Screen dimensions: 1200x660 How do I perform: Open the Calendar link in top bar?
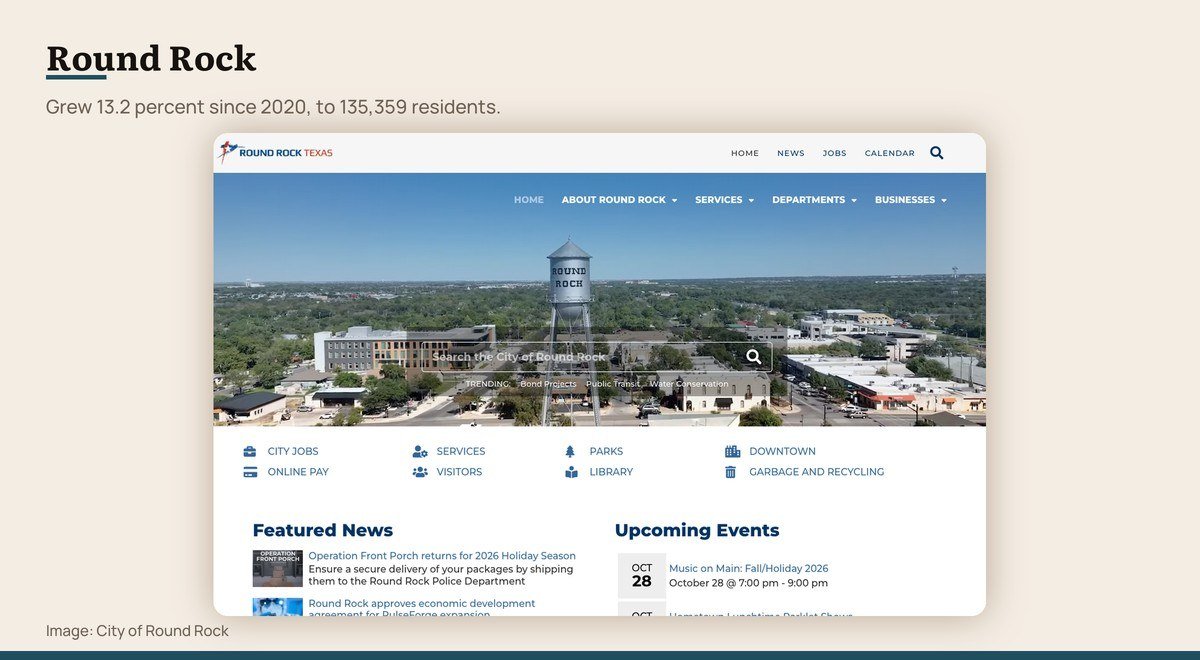coord(890,153)
